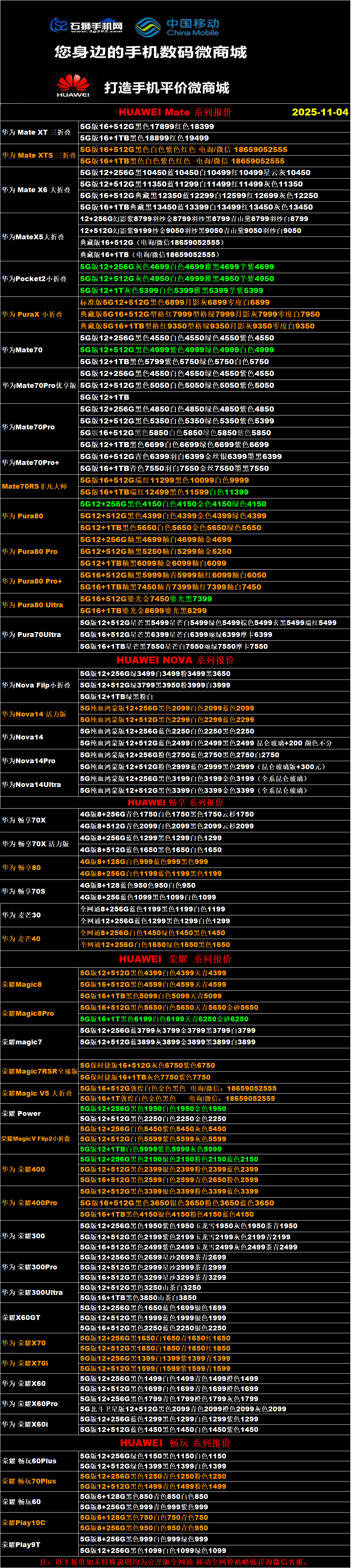
Task: Select the 荣耀Play10C model cell
Action: [24, 1522]
